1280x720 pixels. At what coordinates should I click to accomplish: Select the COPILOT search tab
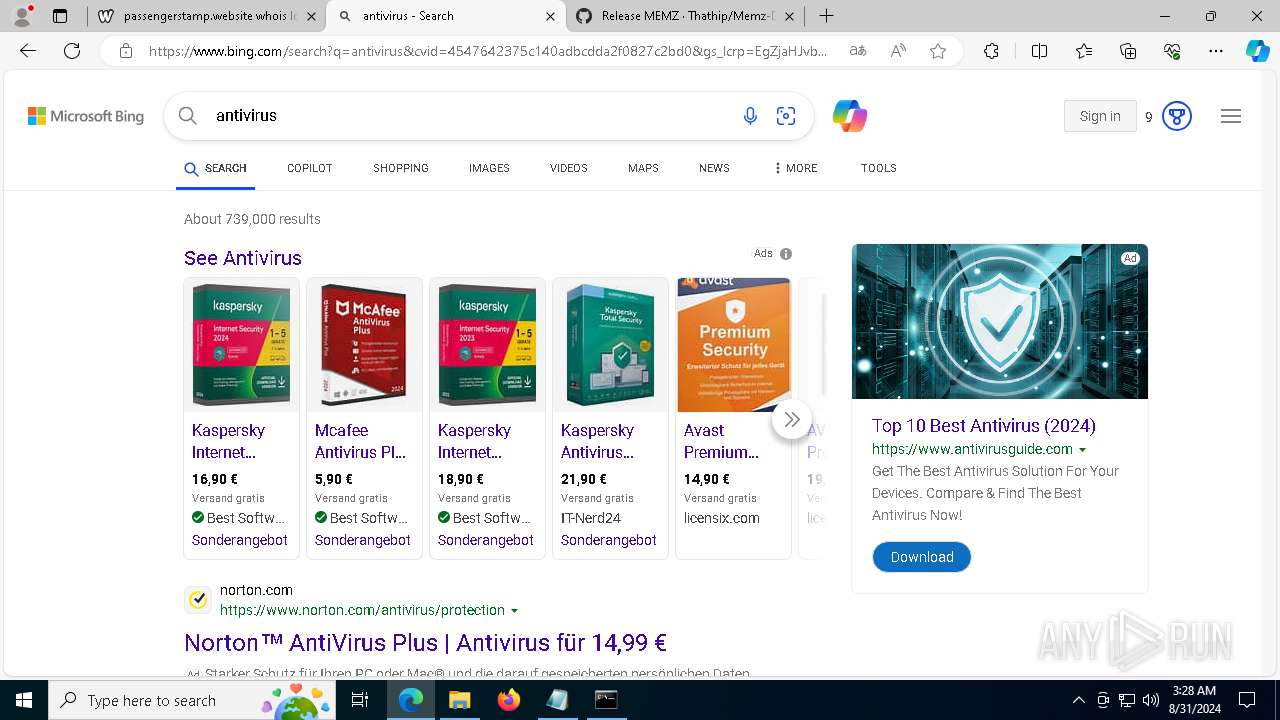[x=309, y=168]
